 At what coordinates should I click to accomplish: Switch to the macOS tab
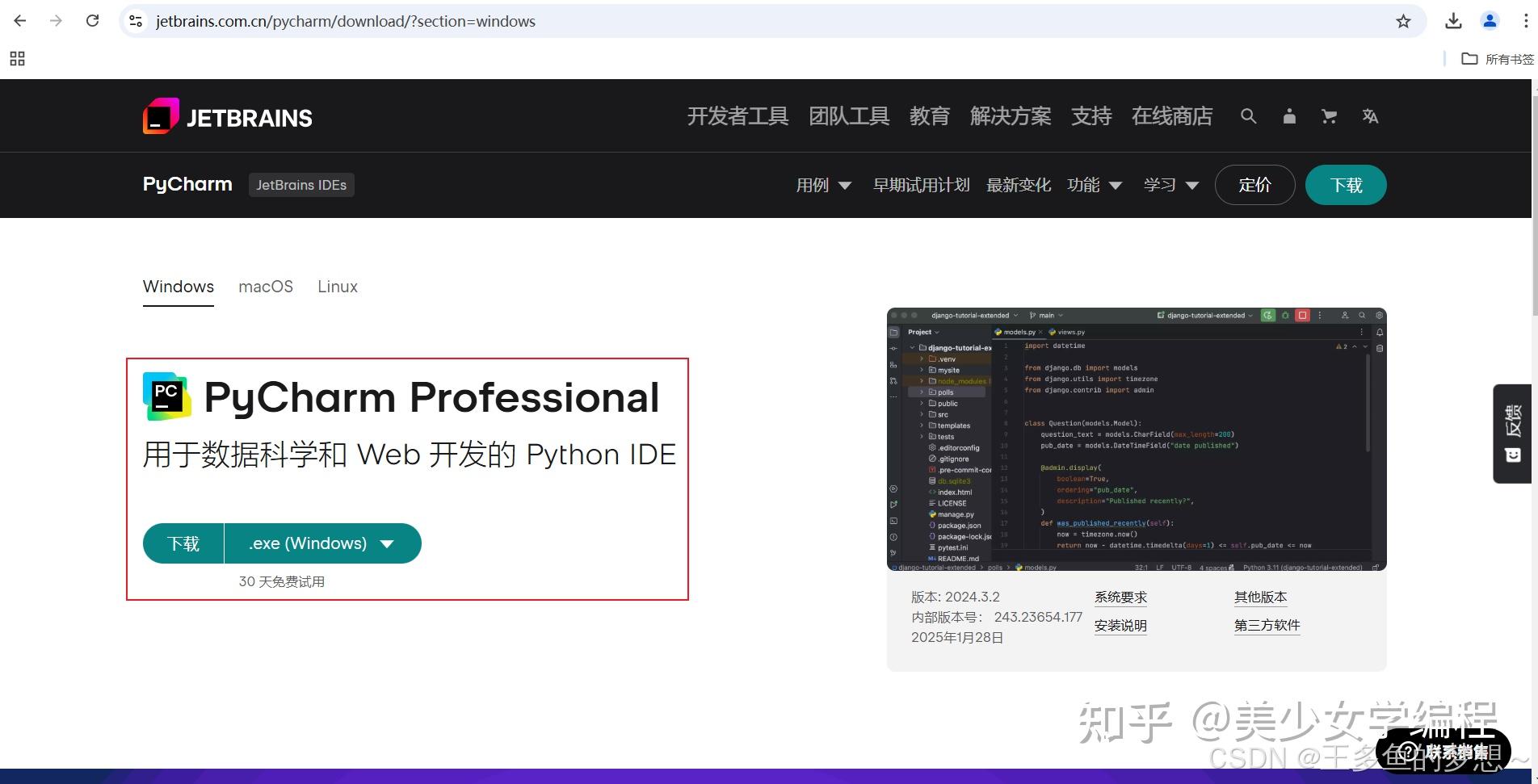tap(265, 287)
